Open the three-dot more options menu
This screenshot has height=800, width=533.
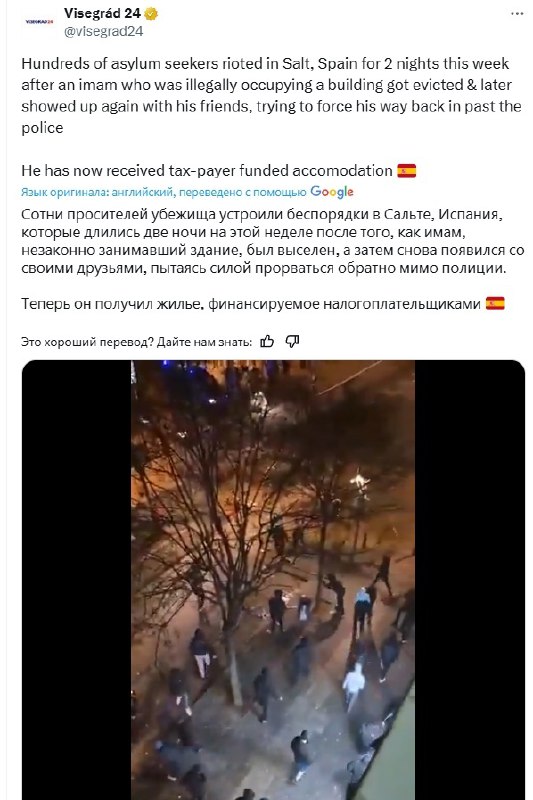517,14
